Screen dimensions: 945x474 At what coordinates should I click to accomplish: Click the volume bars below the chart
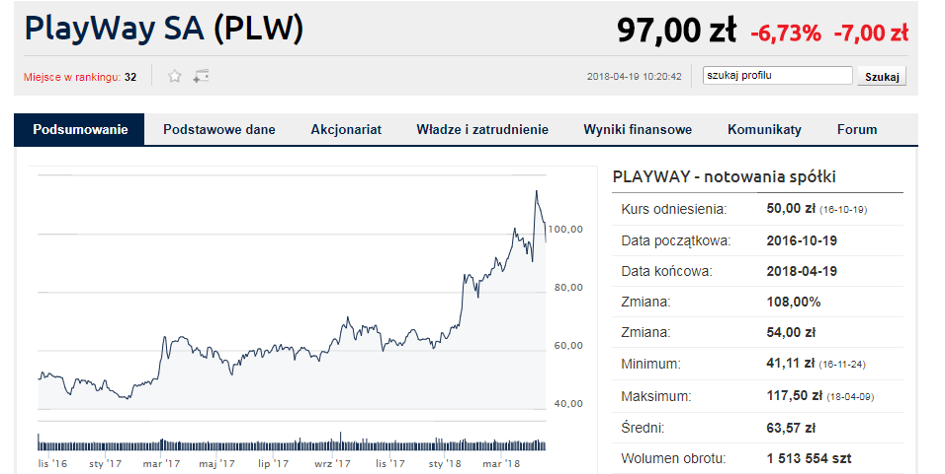click(x=292, y=444)
